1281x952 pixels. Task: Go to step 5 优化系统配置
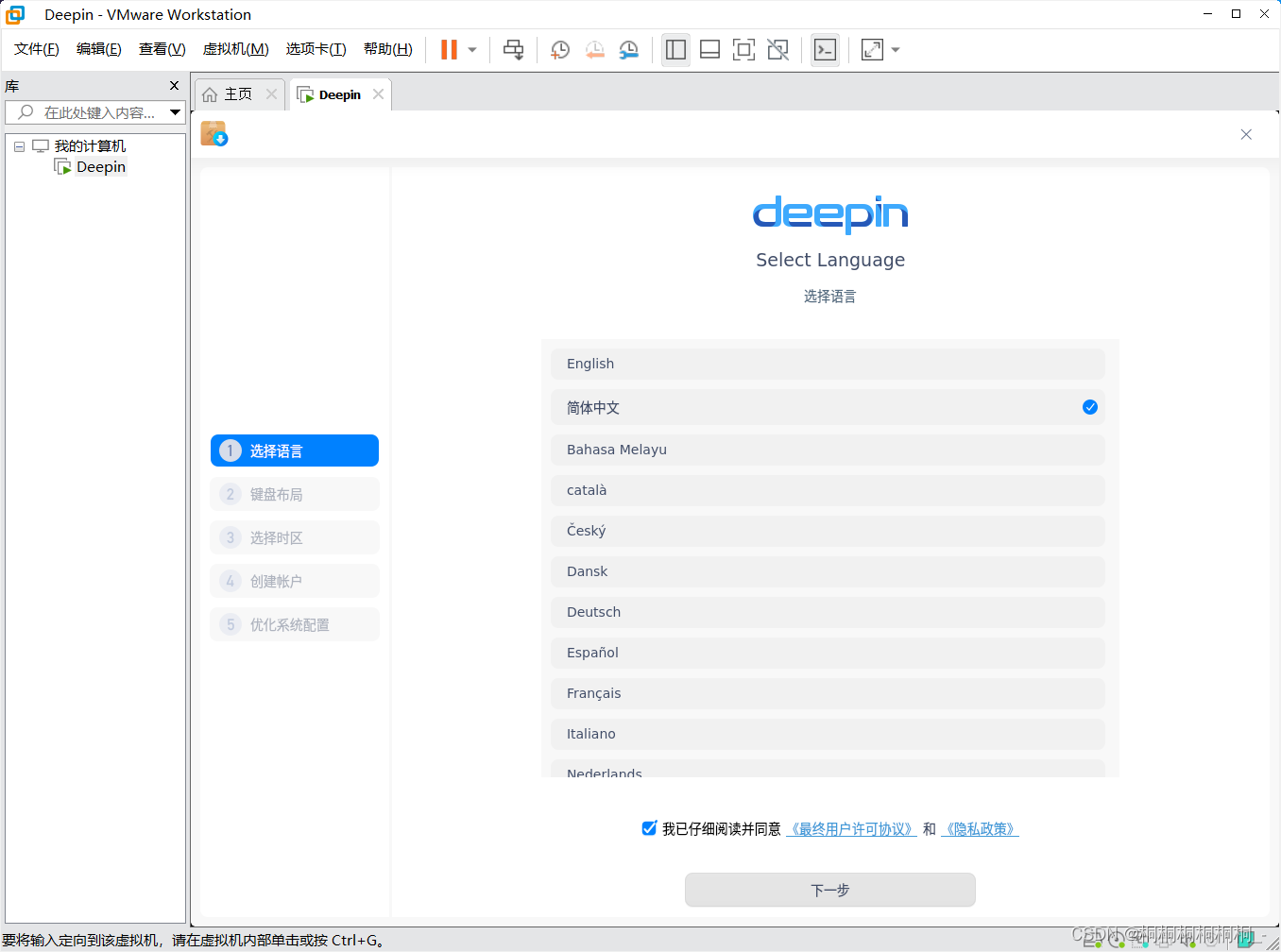[x=295, y=624]
